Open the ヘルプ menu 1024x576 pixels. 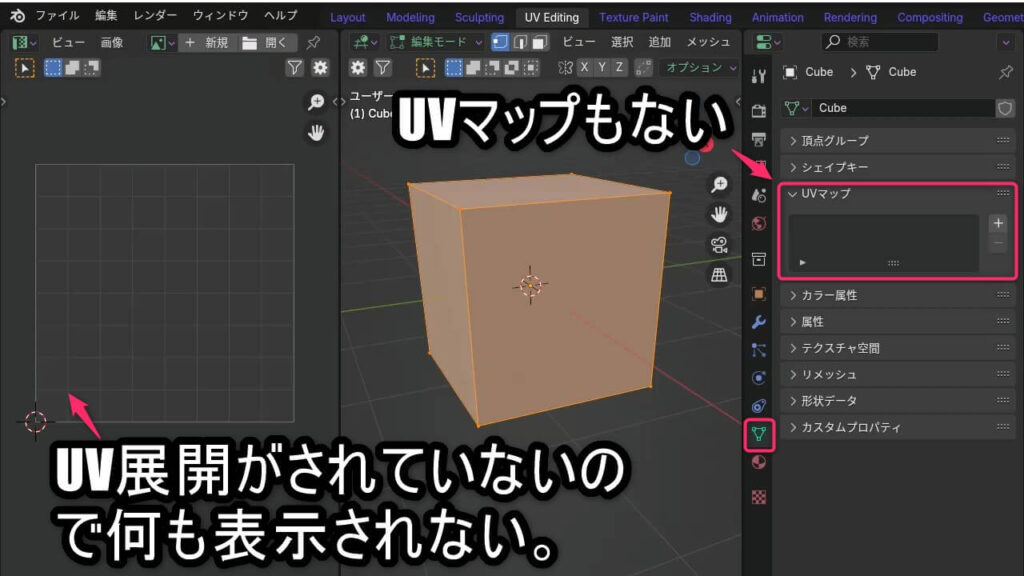click(280, 16)
